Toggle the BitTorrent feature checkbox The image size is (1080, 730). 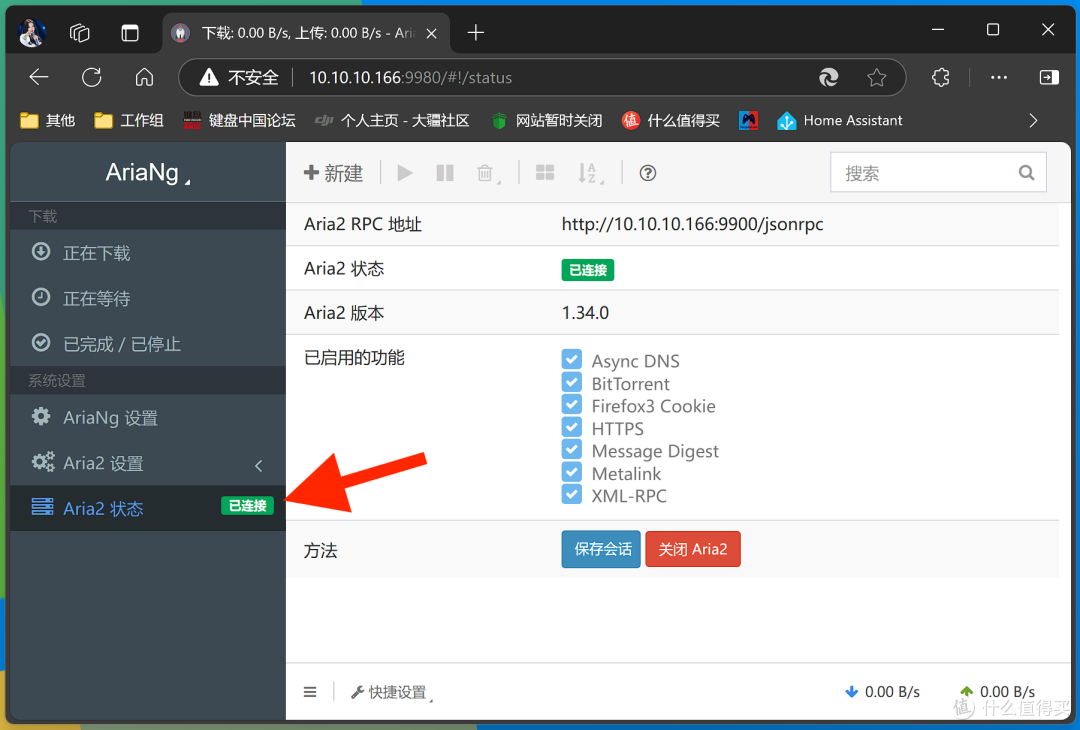click(x=571, y=382)
